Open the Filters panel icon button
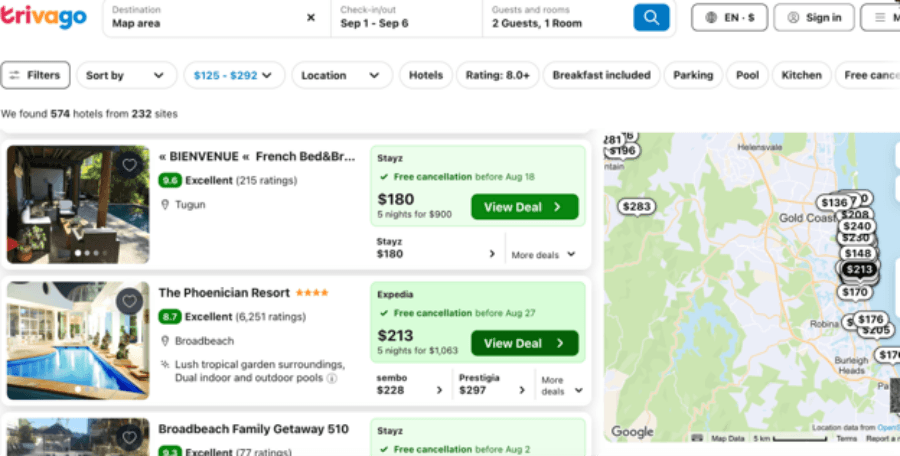 coord(36,75)
